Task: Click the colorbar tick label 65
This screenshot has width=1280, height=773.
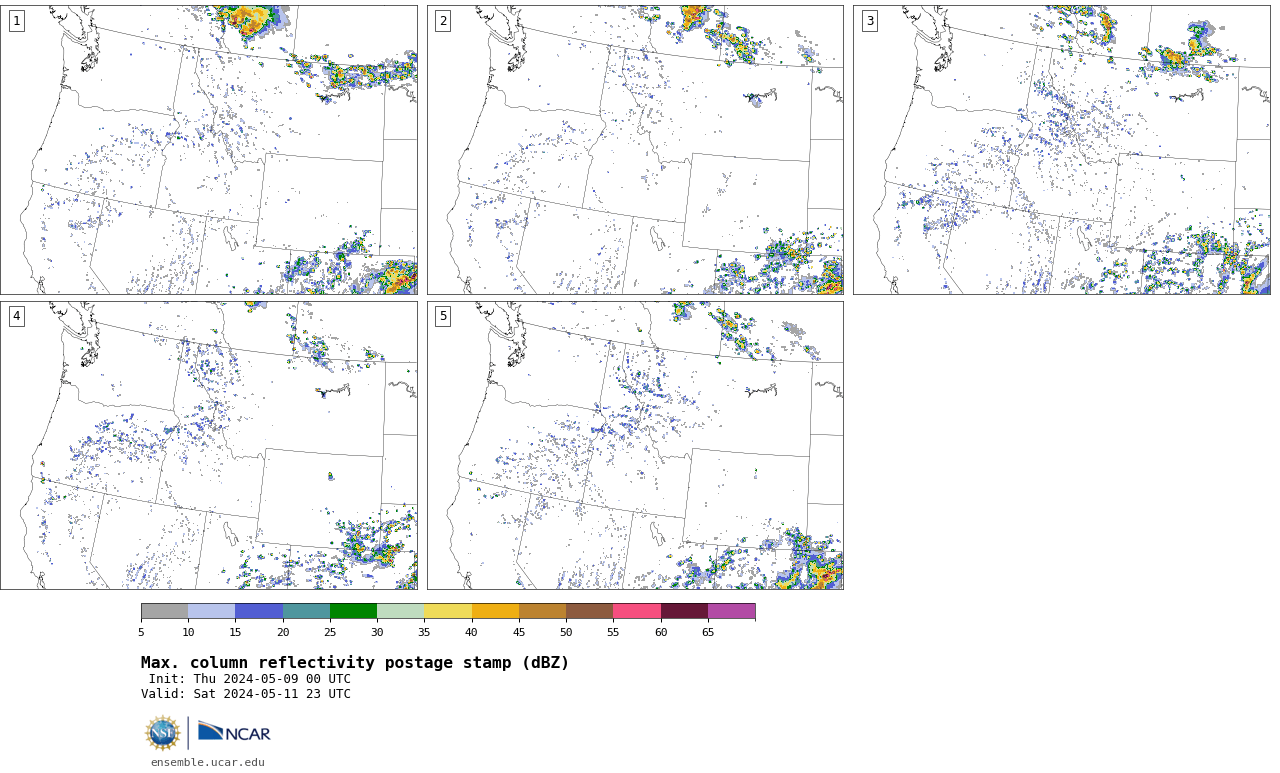Action: point(708,632)
